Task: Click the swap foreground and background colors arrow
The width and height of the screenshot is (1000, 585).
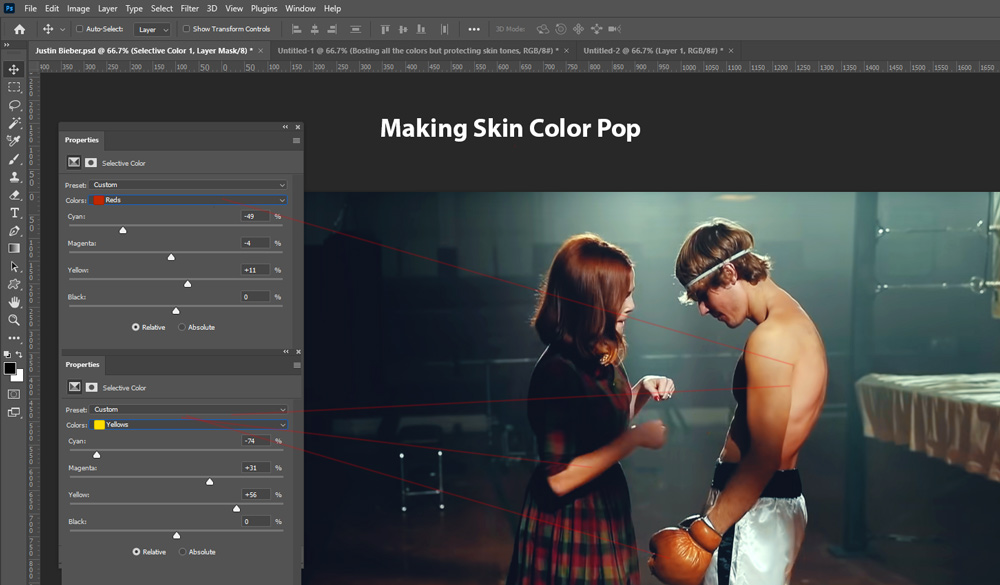Action: coord(19,354)
